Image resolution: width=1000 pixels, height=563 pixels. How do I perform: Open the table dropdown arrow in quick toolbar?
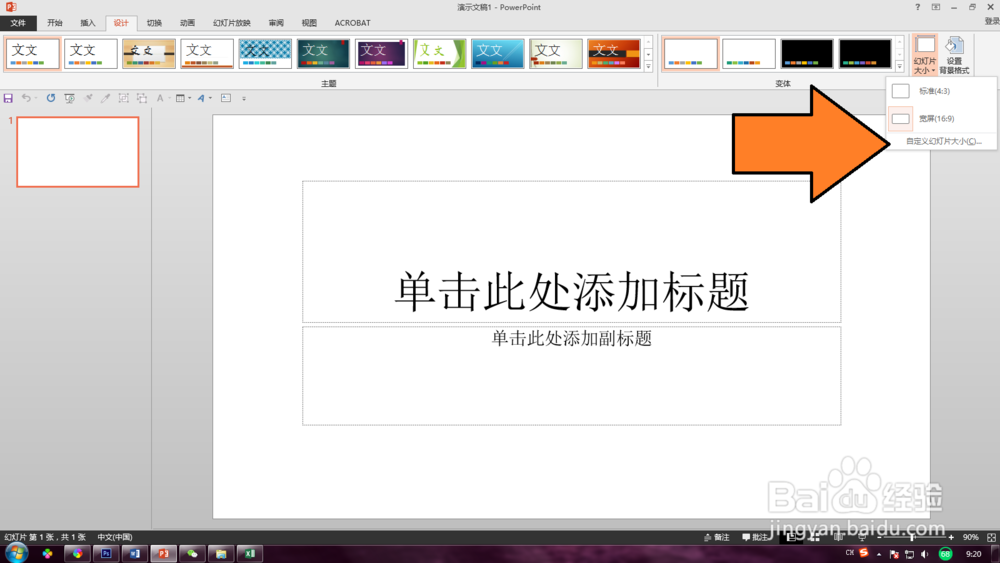[189, 98]
